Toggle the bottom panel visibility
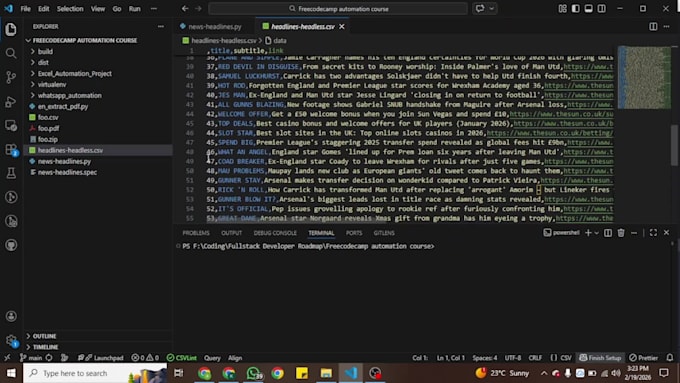 pos(588,8)
